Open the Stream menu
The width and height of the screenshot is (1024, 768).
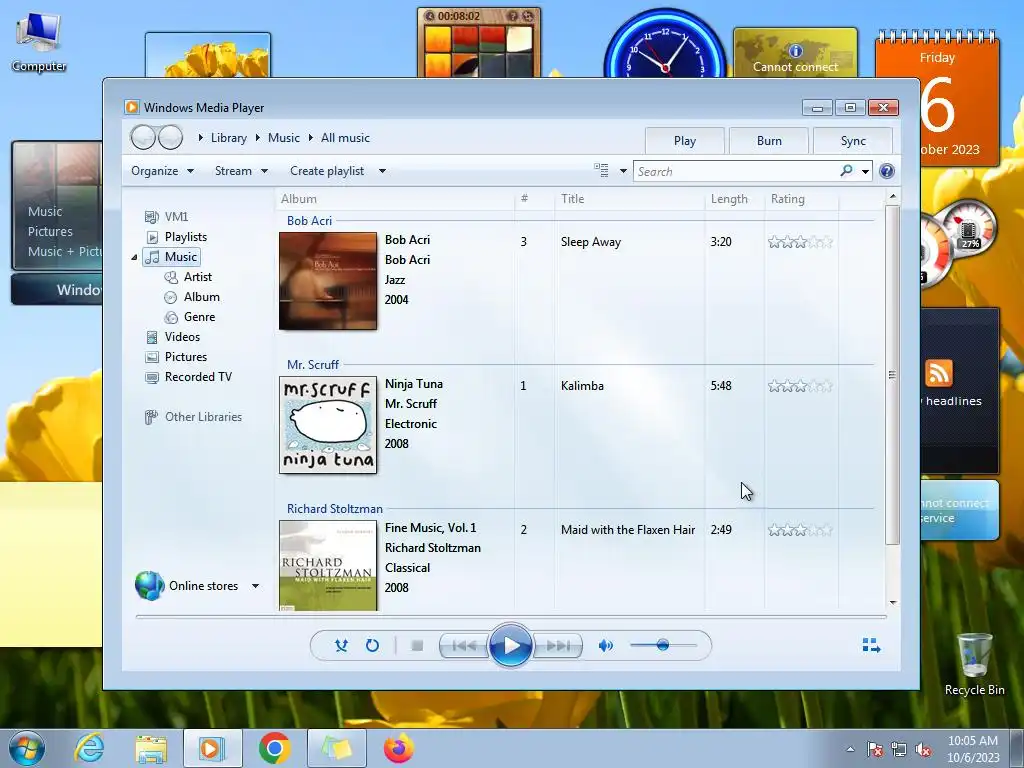(x=241, y=171)
